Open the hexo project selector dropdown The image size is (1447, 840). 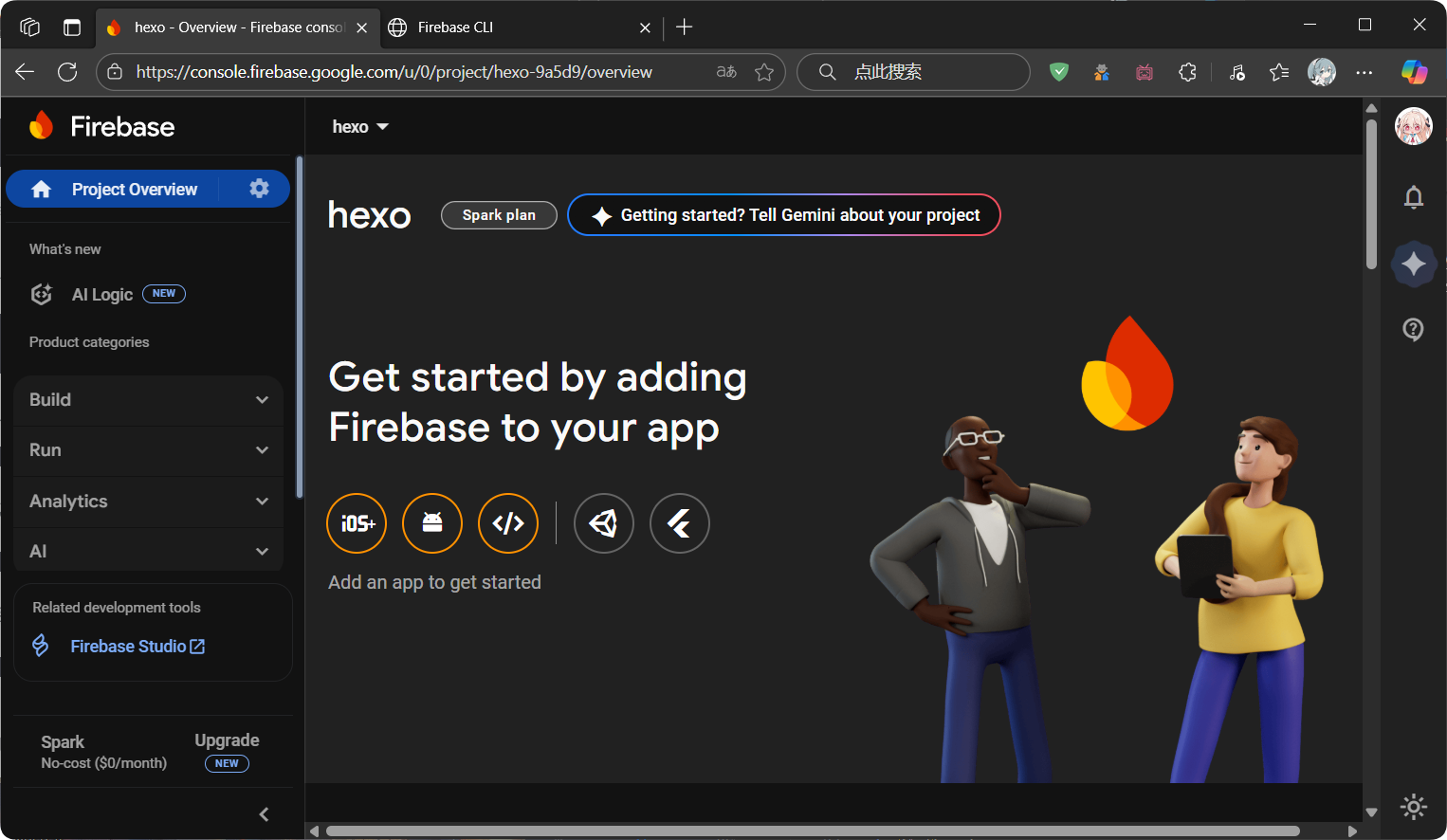[x=360, y=126]
